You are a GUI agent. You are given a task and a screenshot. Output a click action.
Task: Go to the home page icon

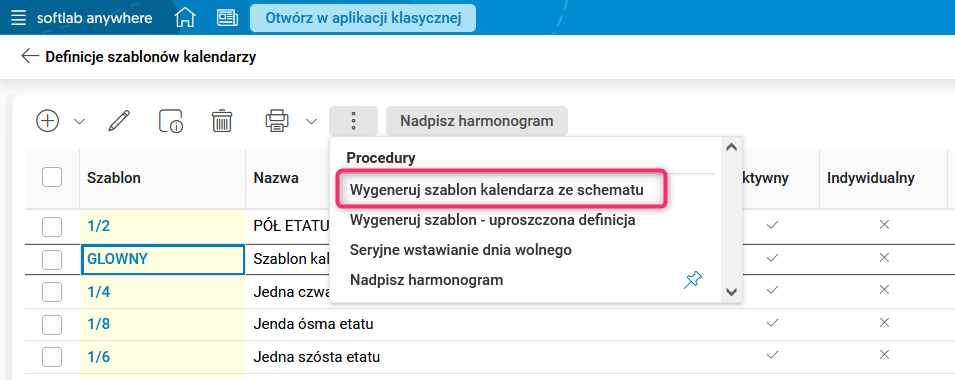(185, 18)
